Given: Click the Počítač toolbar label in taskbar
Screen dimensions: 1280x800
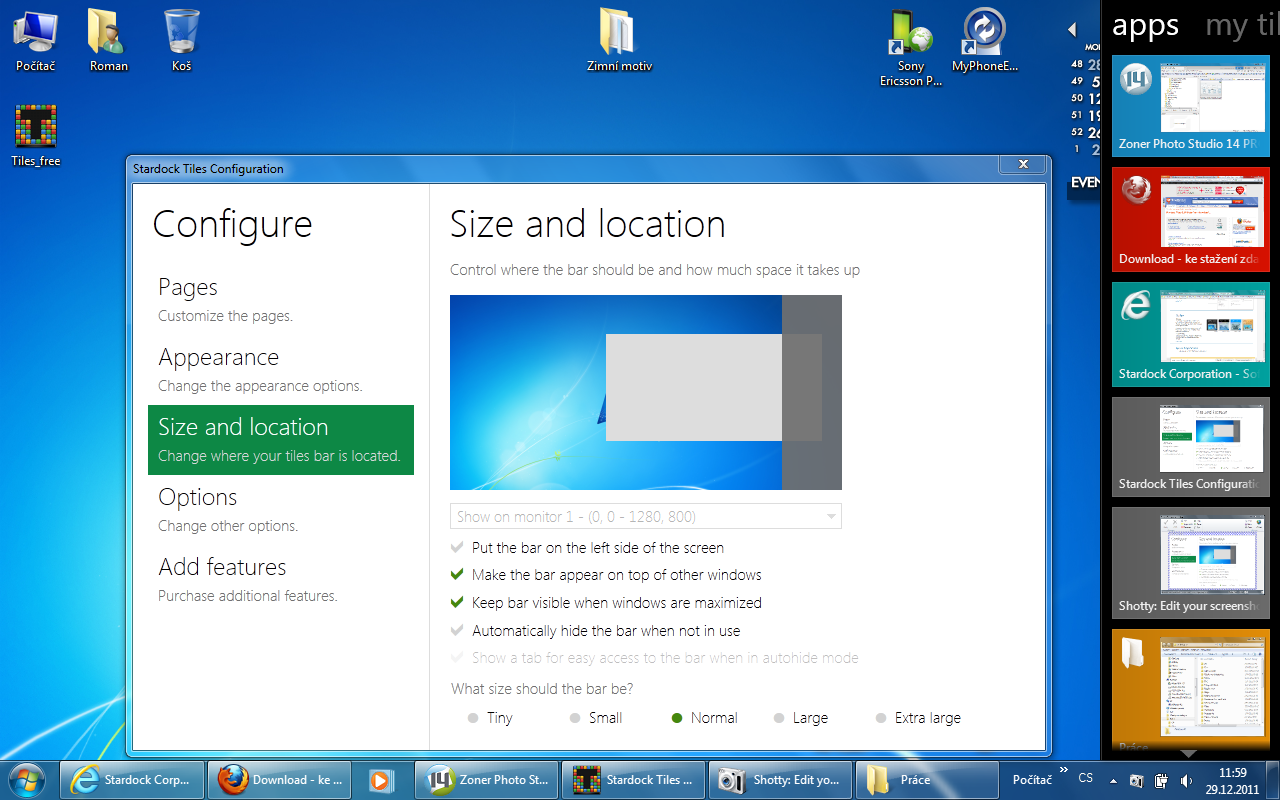Looking at the screenshot, I should [1032, 780].
